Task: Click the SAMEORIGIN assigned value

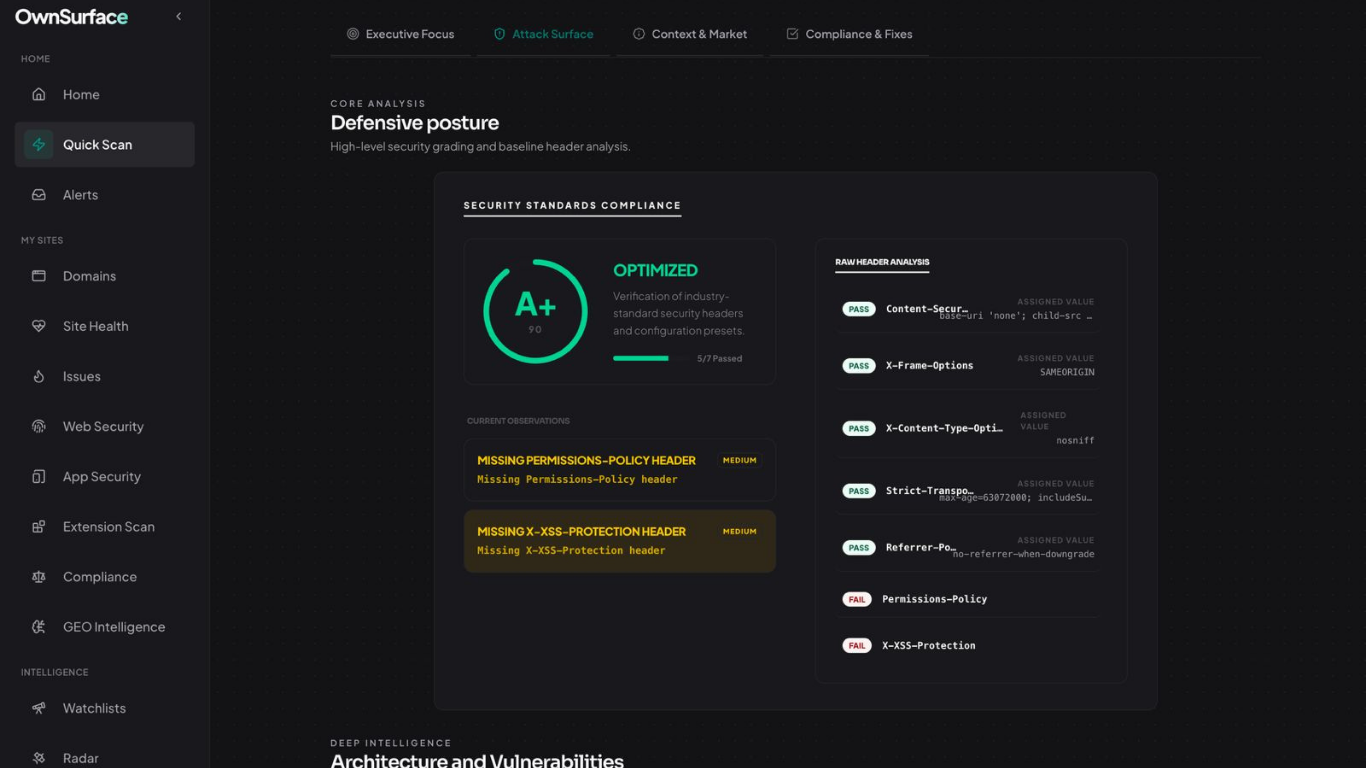Action: tap(1067, 372)
